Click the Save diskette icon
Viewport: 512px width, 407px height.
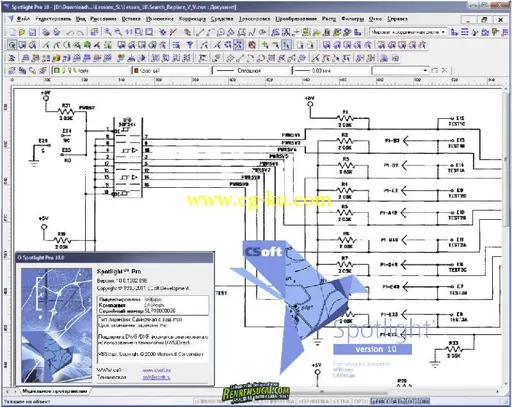(32, 32)
